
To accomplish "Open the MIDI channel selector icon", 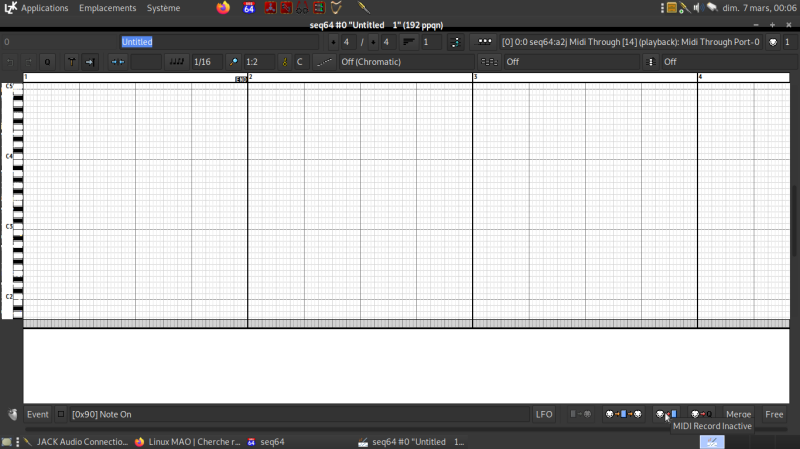I will tap(773, 42).
